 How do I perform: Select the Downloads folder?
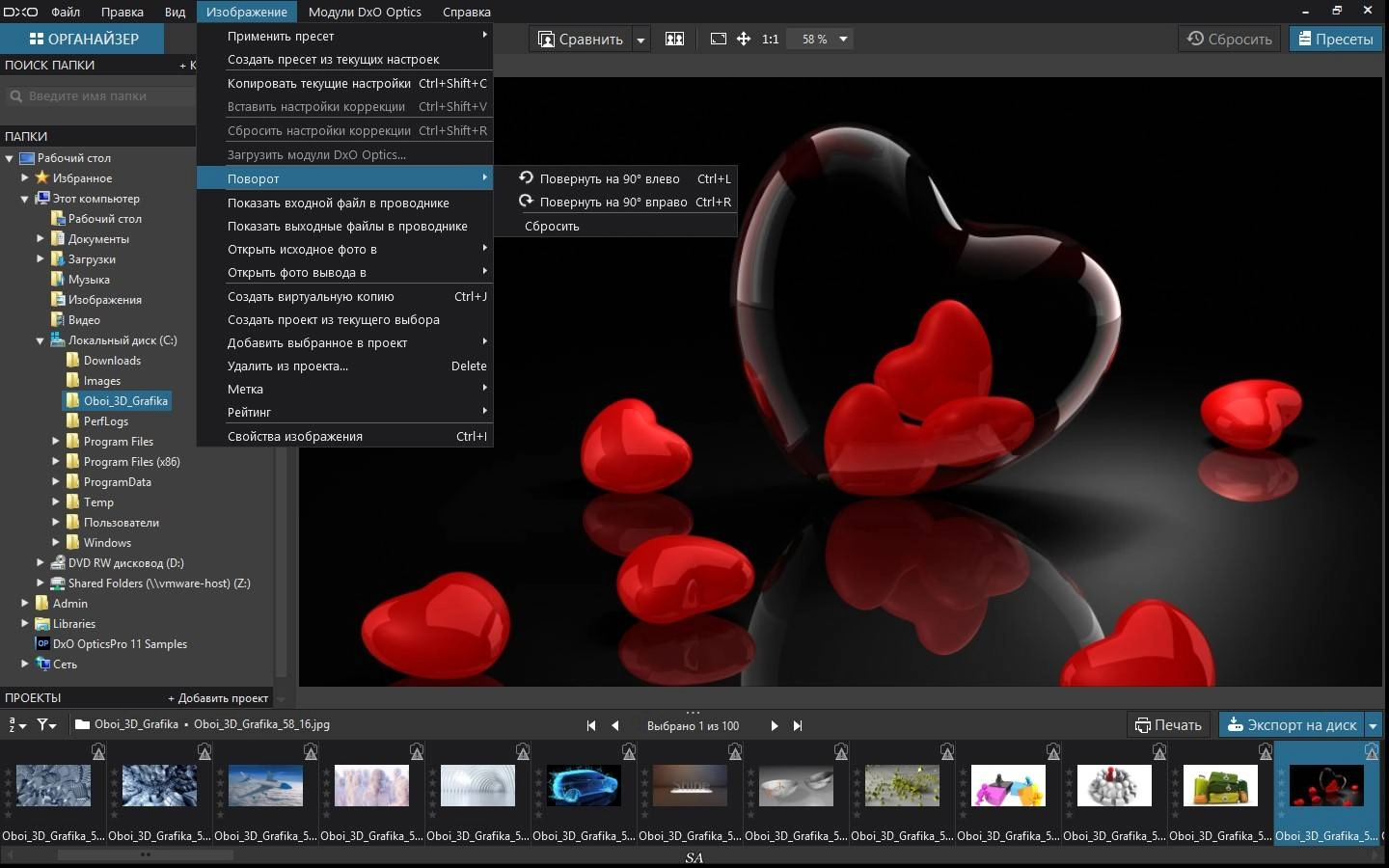click(x=103, y=361)
